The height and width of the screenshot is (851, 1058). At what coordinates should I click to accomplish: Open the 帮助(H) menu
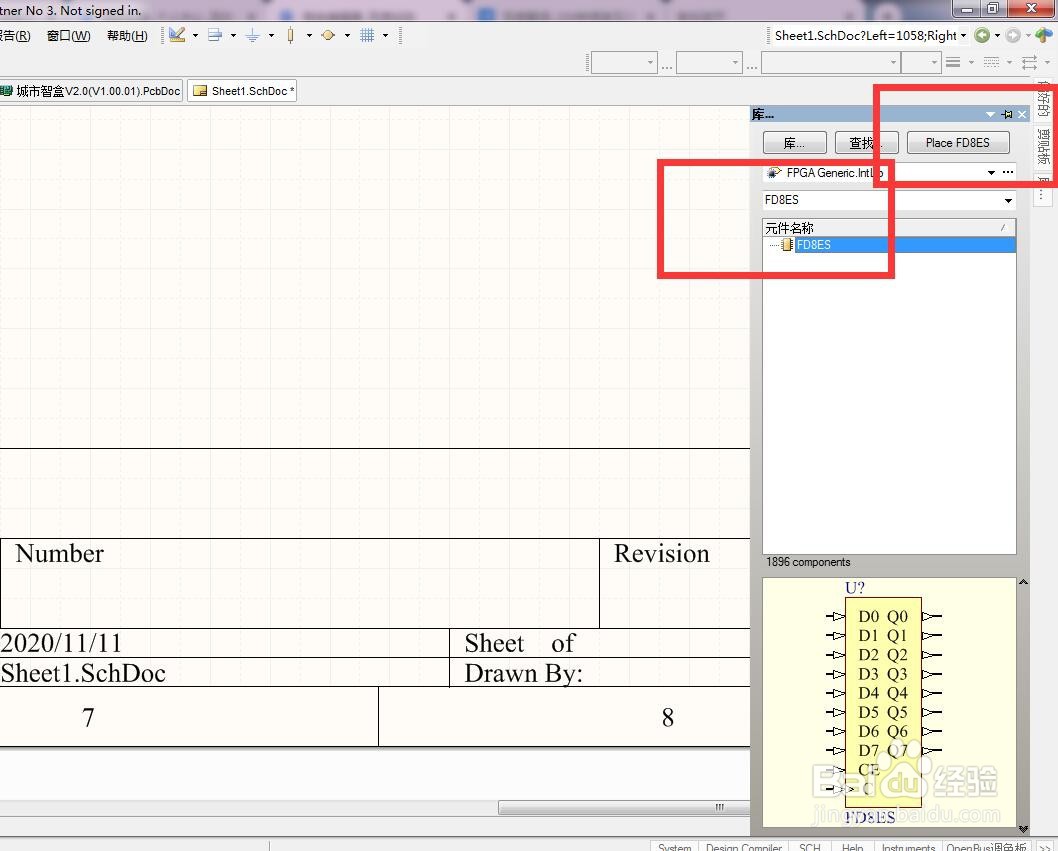tap(127, 36)
